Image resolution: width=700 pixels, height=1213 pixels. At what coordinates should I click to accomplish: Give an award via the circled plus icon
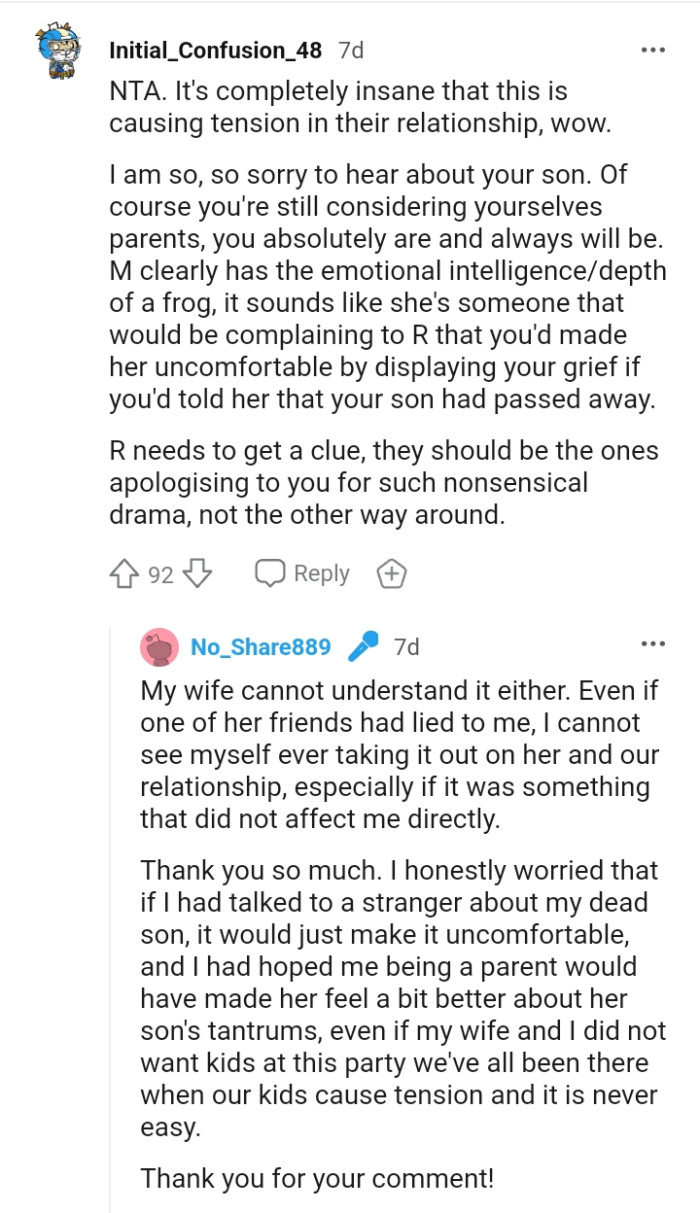(x=392, y=573)
